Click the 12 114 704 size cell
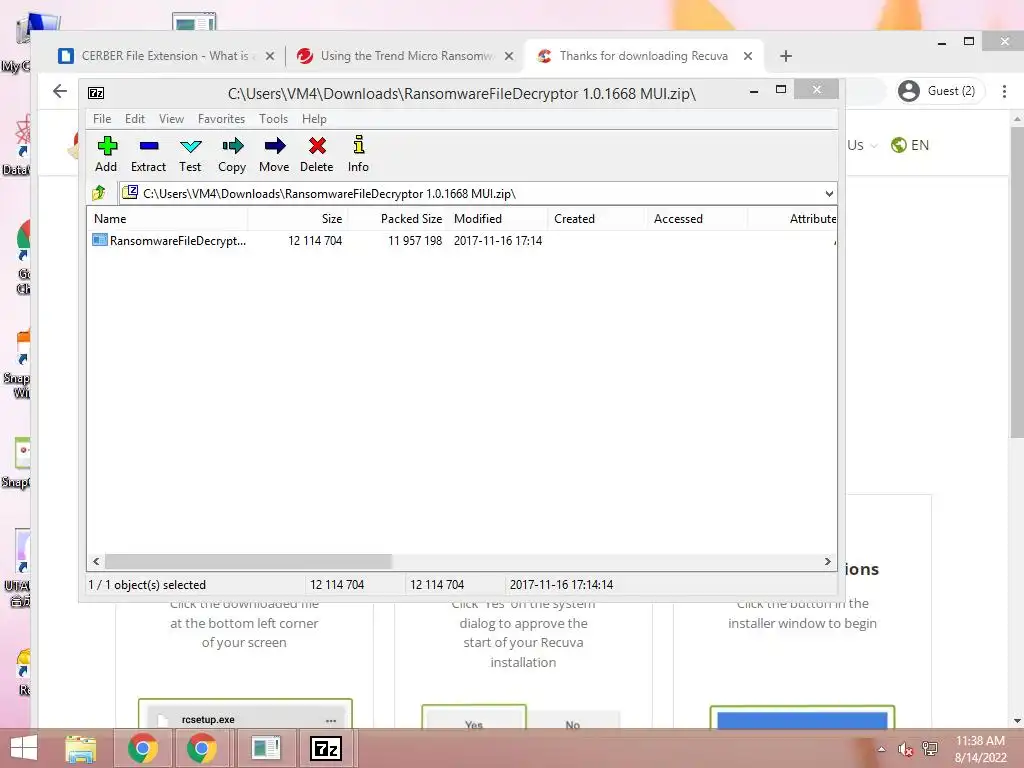This screenshot has height=768, width=1024. point(315,240)
